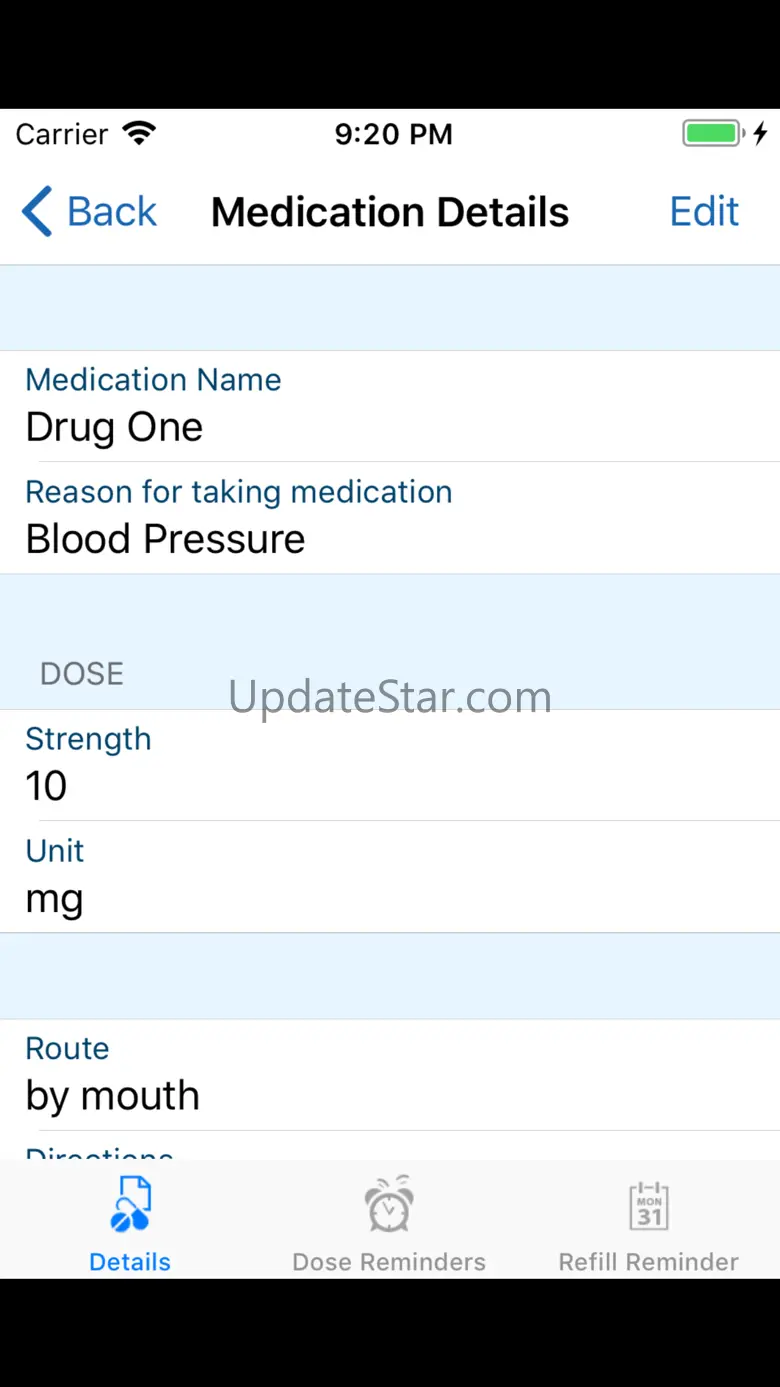The image size is (780, 1387).
Task: Tap the Unit value mg
Action: (x=54, y=898)
